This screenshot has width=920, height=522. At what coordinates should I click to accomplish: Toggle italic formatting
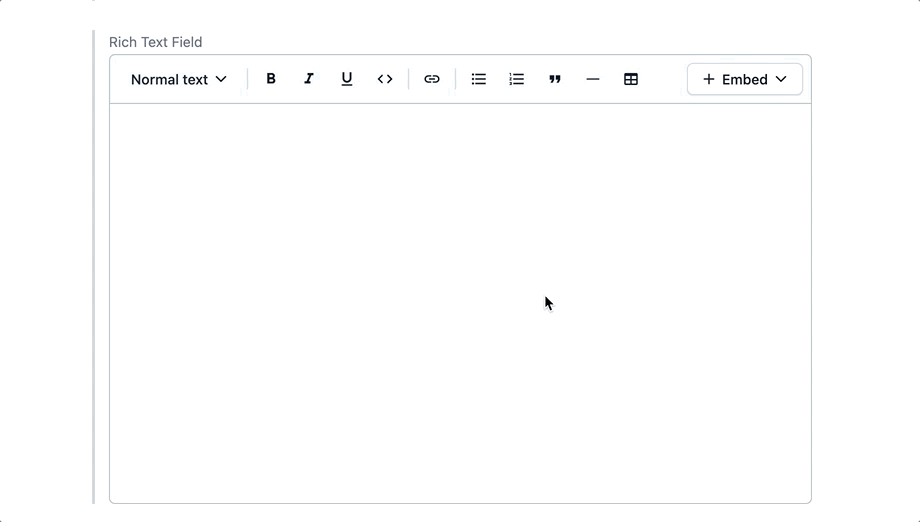tap(309, 79)
